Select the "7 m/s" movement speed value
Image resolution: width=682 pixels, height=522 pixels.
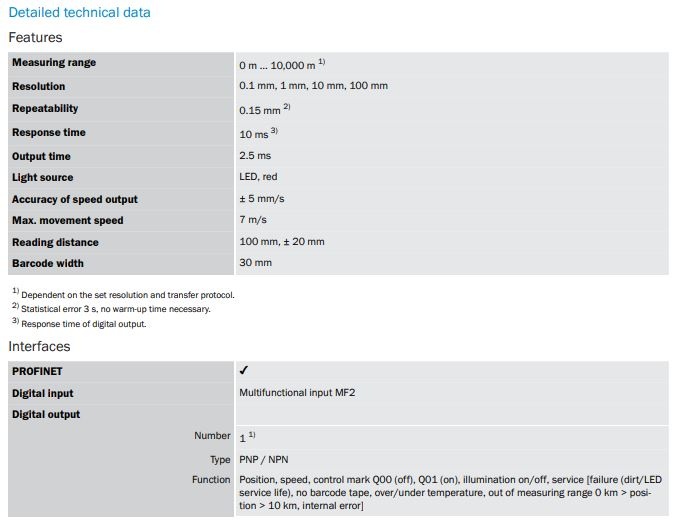tap(253, 220)
